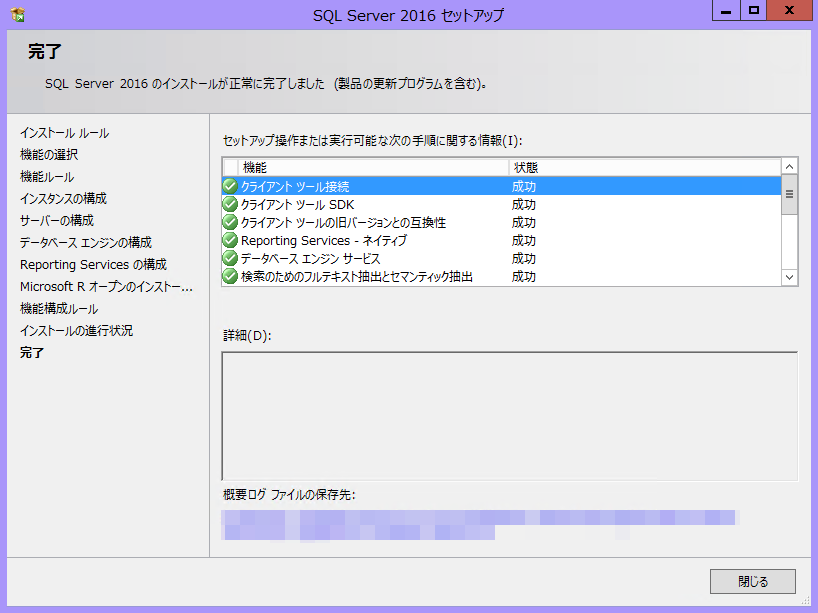
Task: Click green checkmark beside データベース エンジン サービス
Action: pyautogui.click(x=230, y=258)
